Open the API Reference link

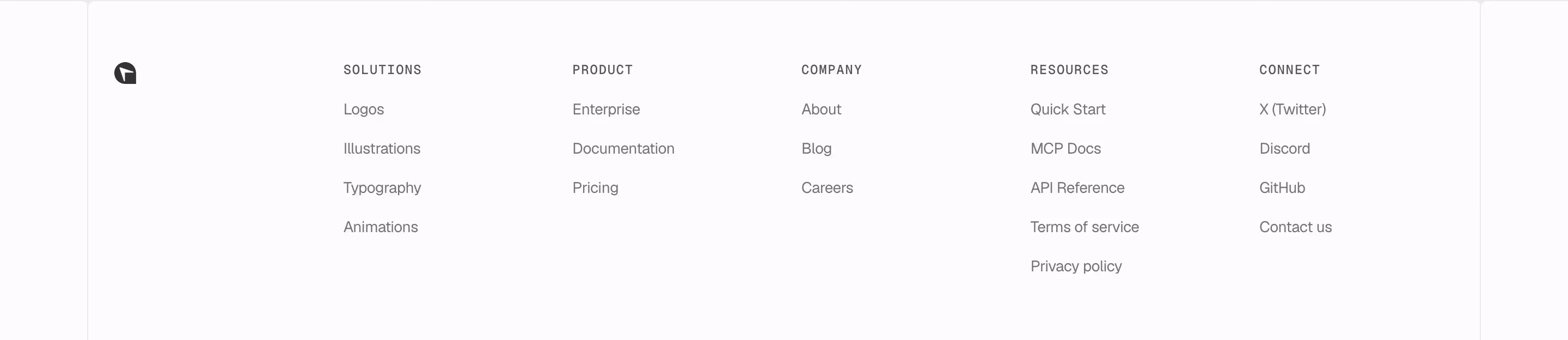point(1077,189)
